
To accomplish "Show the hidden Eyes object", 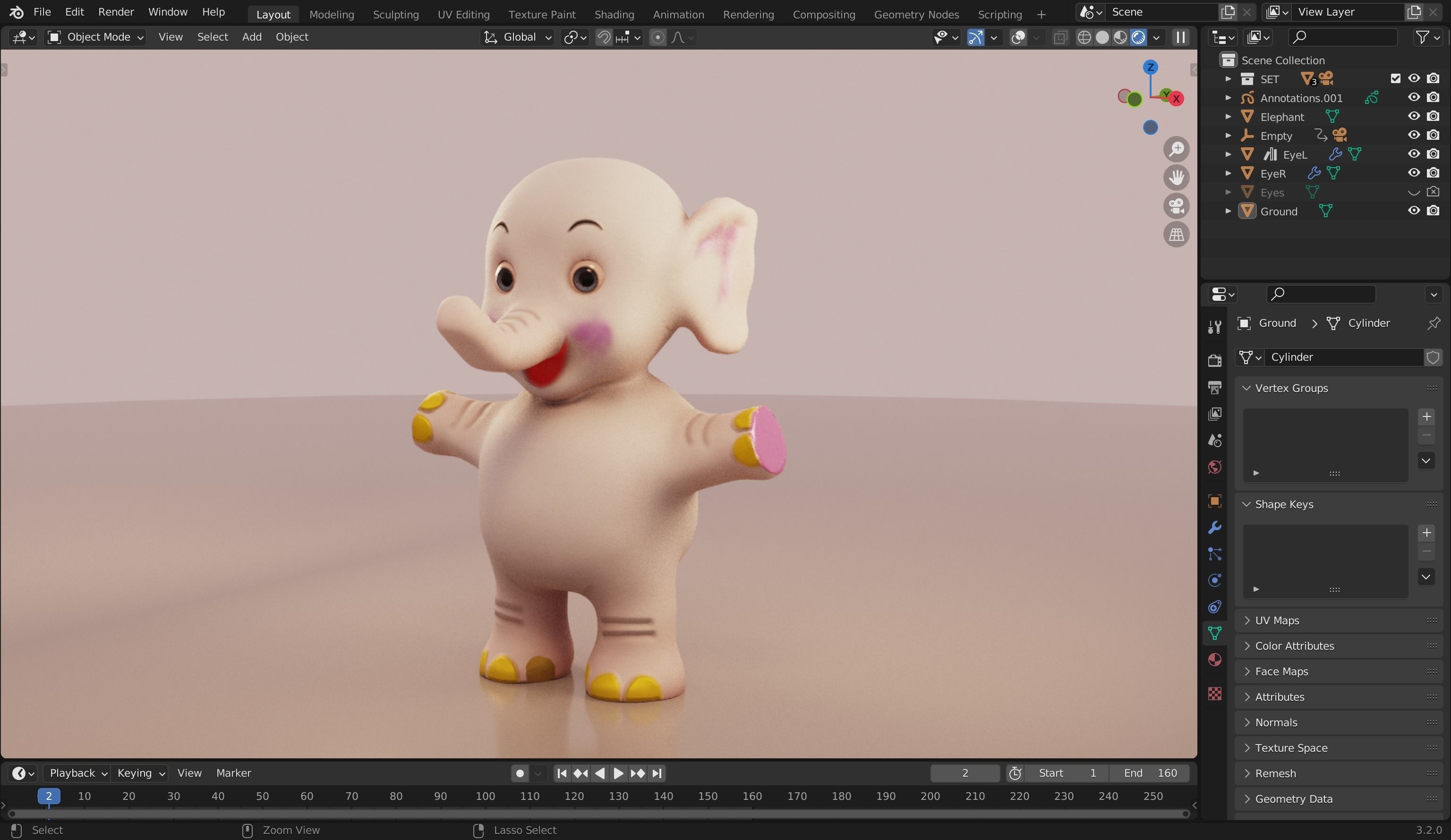I will pos(1414,192).
